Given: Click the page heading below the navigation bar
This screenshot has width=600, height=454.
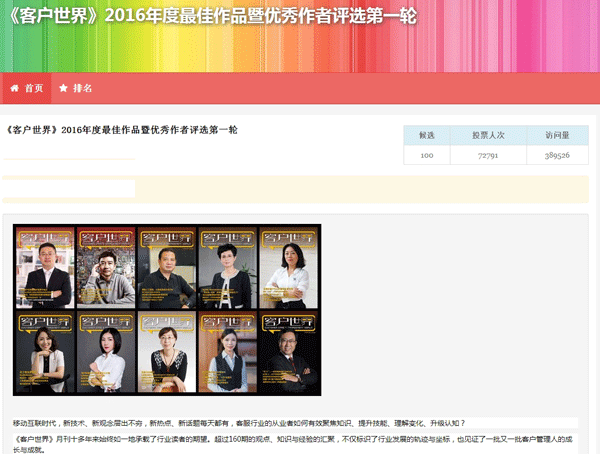Looking at the screenshot, I should pyautogui.click(x=121, y=130).
